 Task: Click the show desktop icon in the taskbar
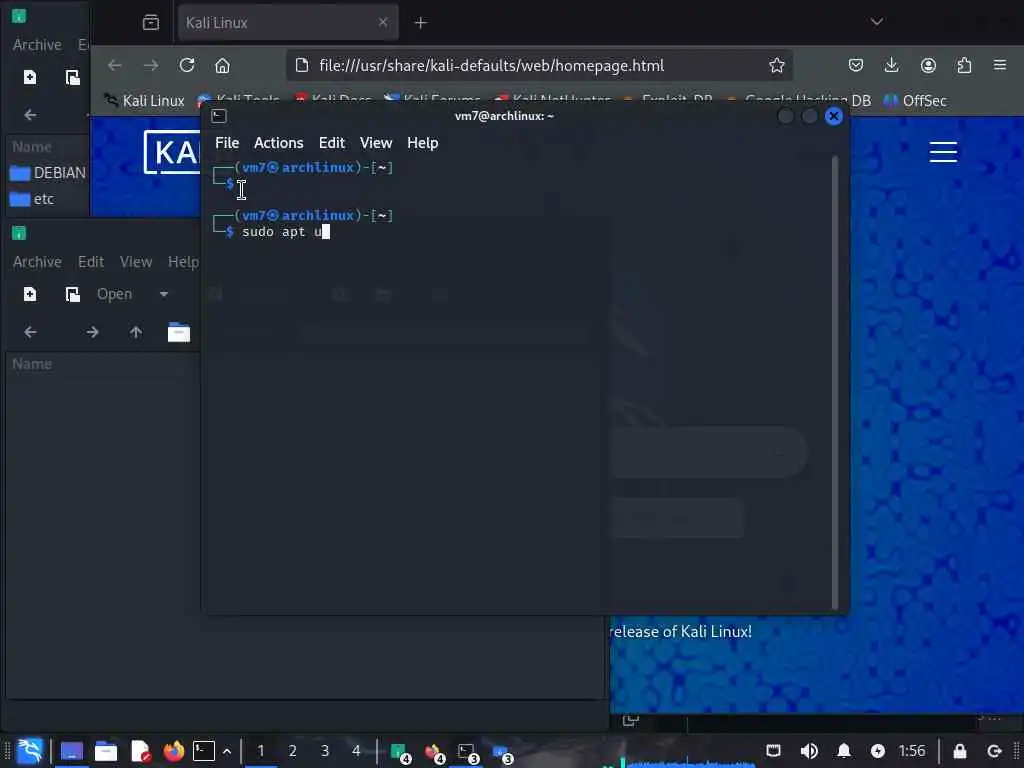pyautogui.click(x=72, y=751)
